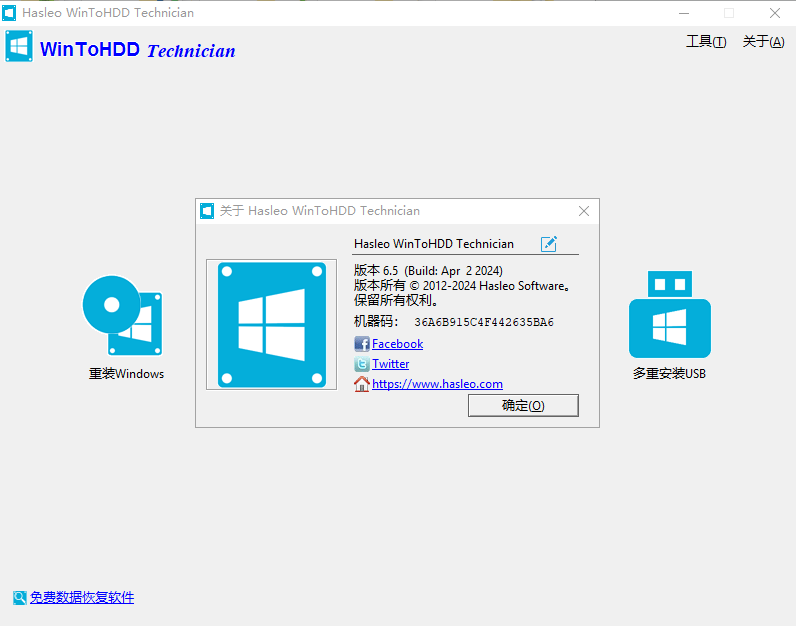Open the 多重安装USB (Multi-install USB) icon

pos(670,314)
